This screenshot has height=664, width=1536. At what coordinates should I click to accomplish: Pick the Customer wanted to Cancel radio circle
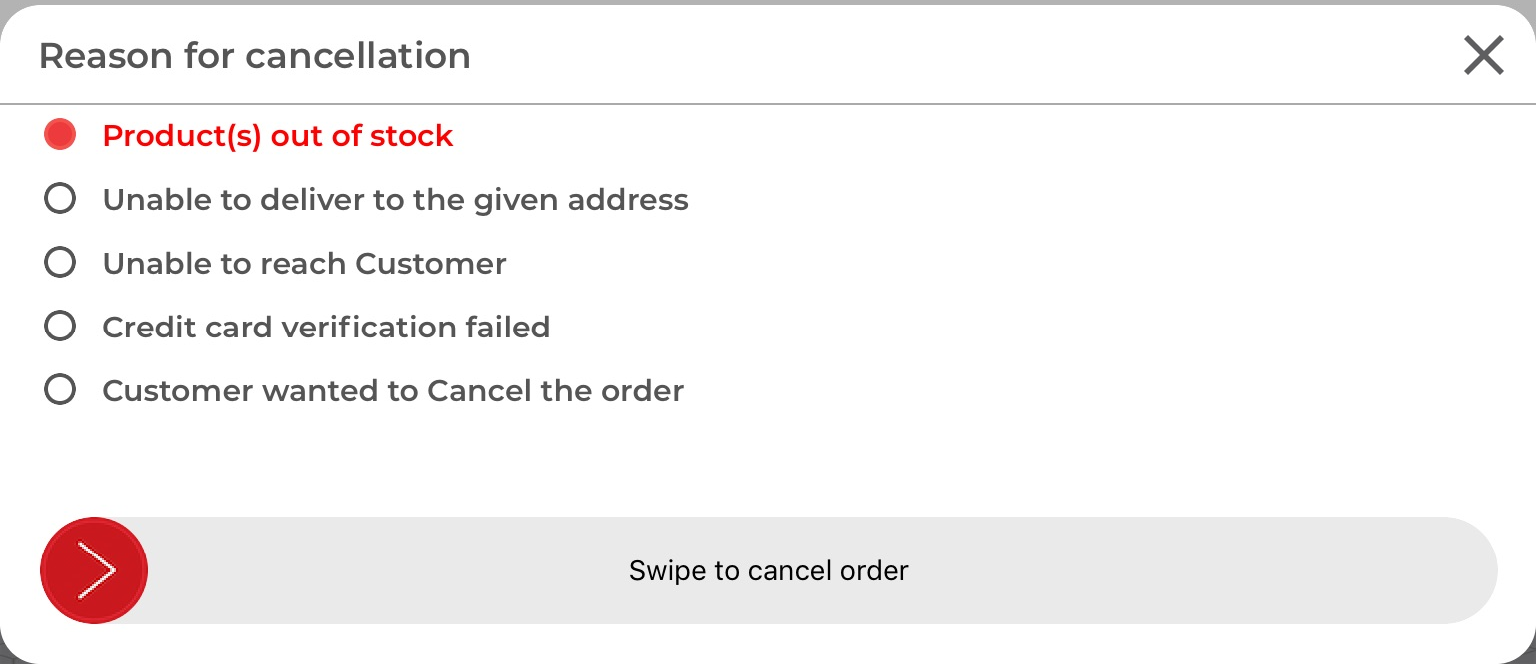point(60,390)
